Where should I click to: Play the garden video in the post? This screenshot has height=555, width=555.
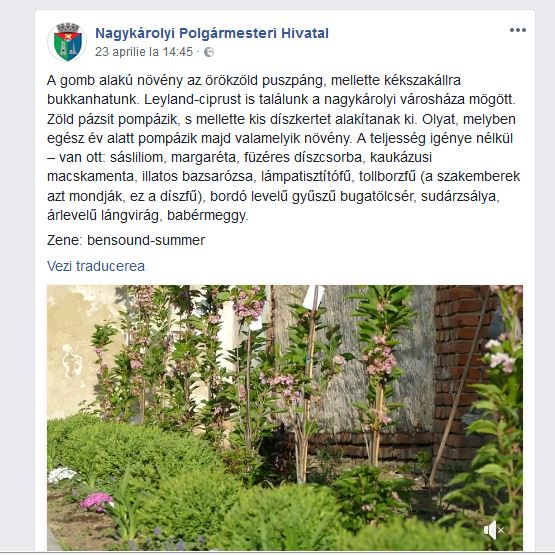pos(285,418)
